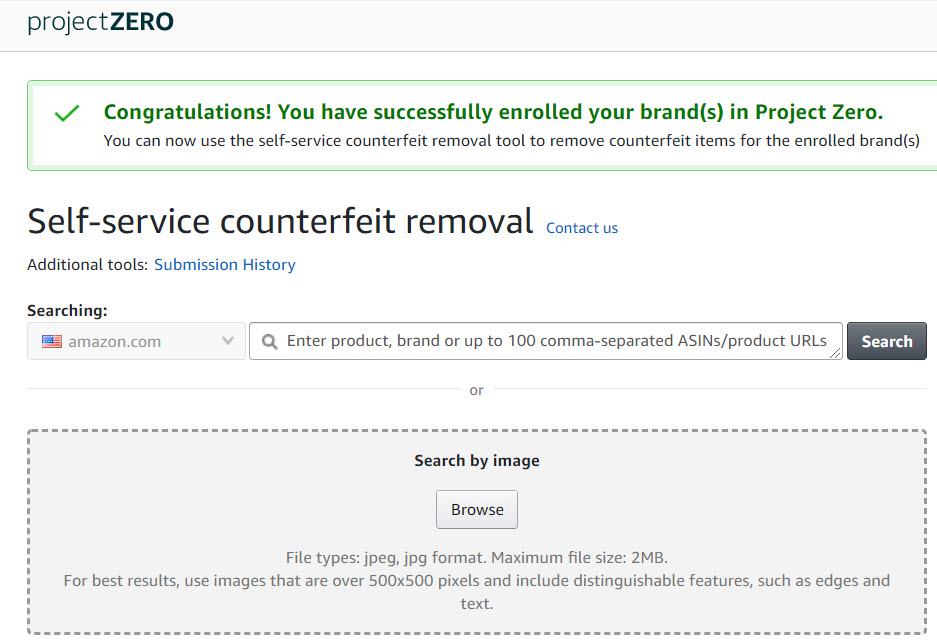
Task: Click the counterfeit removal tool description text
Action: [511, 141]
